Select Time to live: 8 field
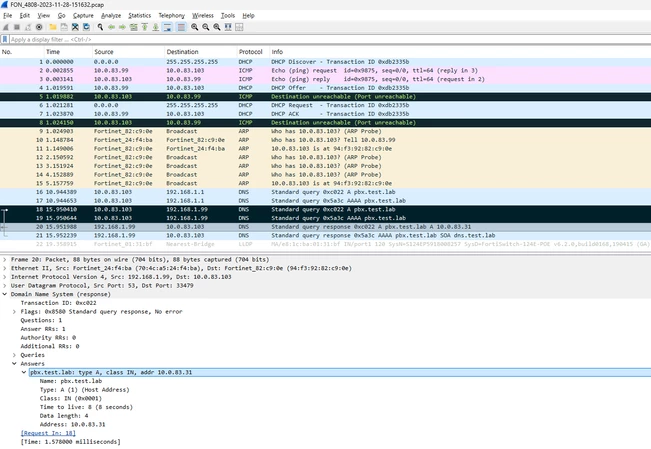Screen dimensions: 651x449 coord(86,407)
